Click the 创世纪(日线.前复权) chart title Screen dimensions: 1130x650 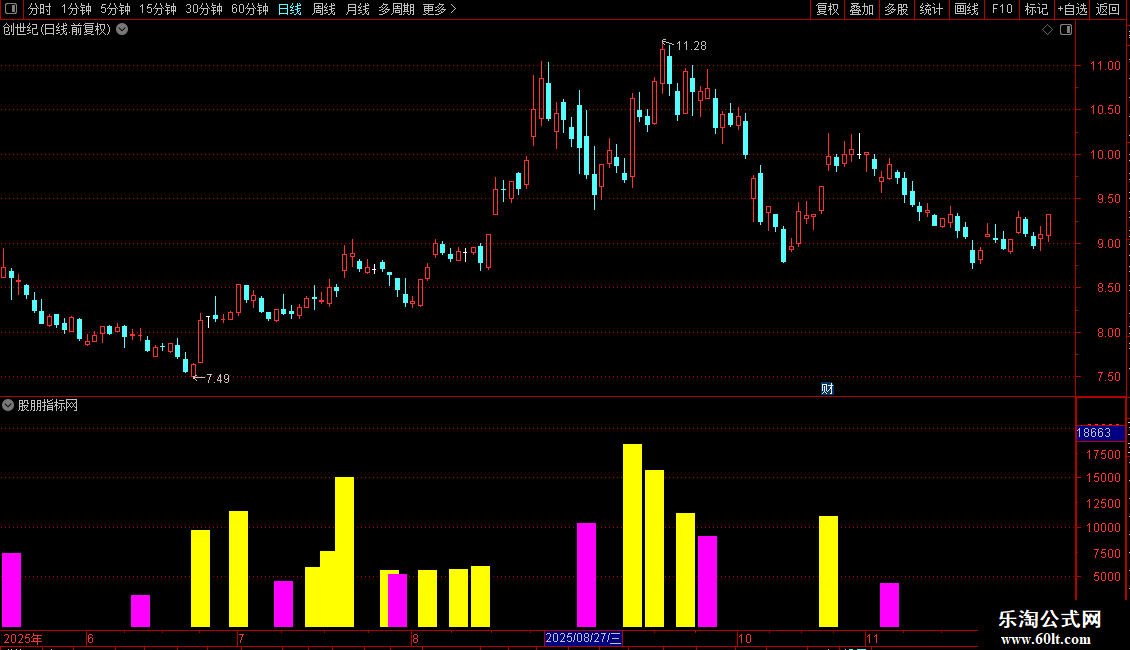[x=57, y=30]
